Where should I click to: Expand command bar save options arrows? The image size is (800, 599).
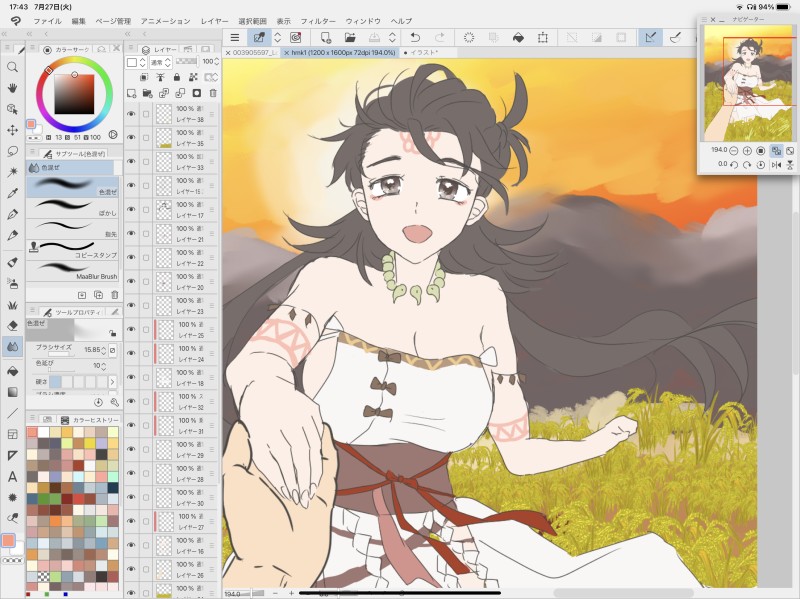(392, 37)
